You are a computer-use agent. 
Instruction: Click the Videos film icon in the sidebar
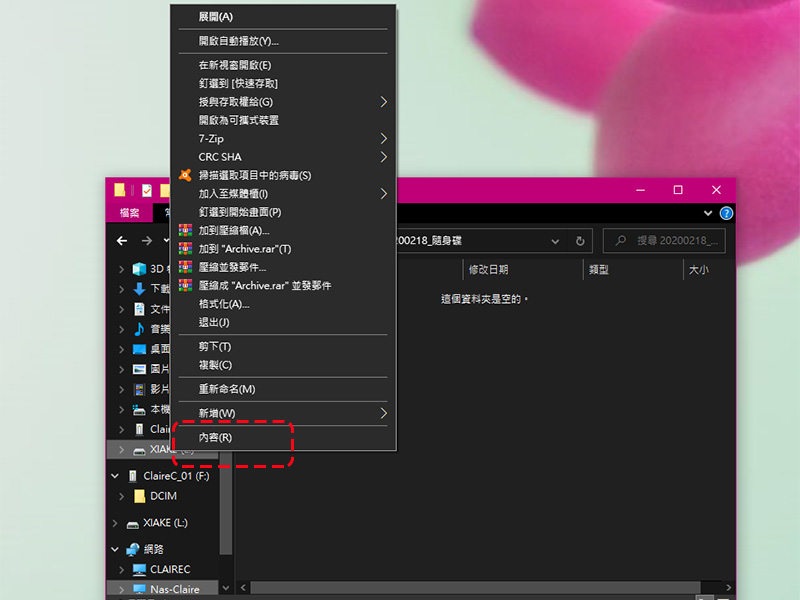[139, 390]
